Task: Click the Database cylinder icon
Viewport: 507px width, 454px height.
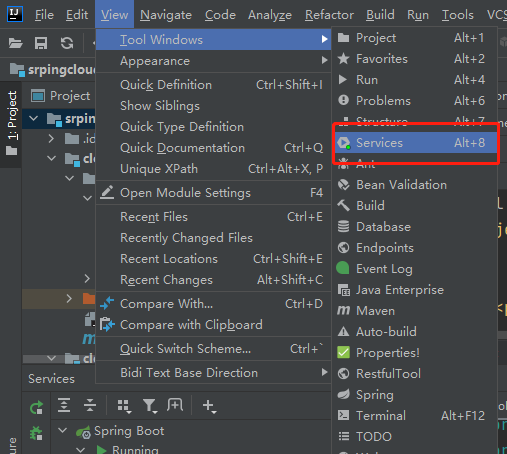Action: 343,226
